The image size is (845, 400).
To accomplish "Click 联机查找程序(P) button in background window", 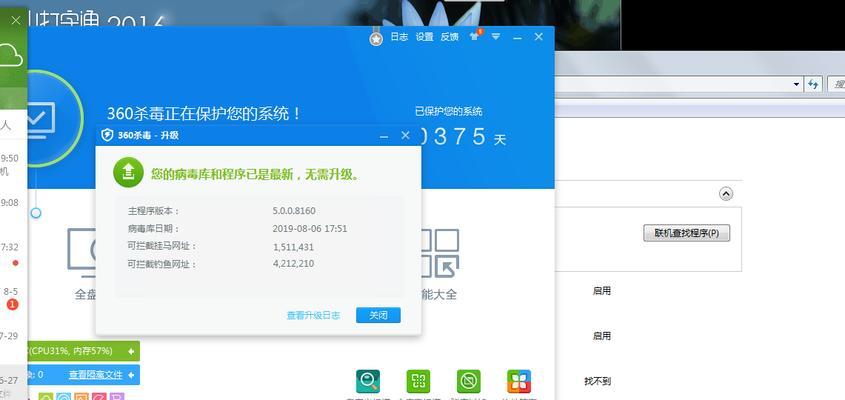I will coord(687,233).
